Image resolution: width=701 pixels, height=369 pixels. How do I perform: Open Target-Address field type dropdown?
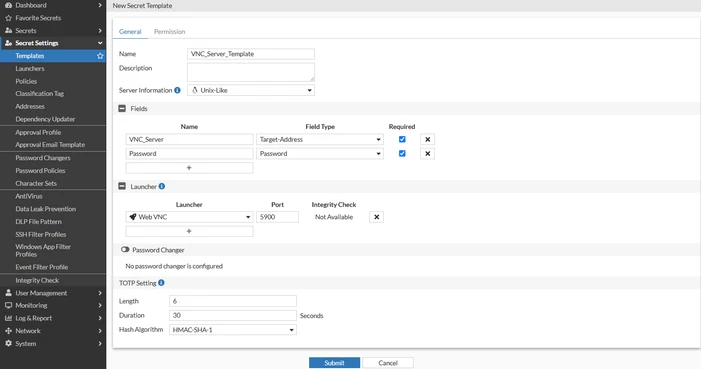point(320,140)
